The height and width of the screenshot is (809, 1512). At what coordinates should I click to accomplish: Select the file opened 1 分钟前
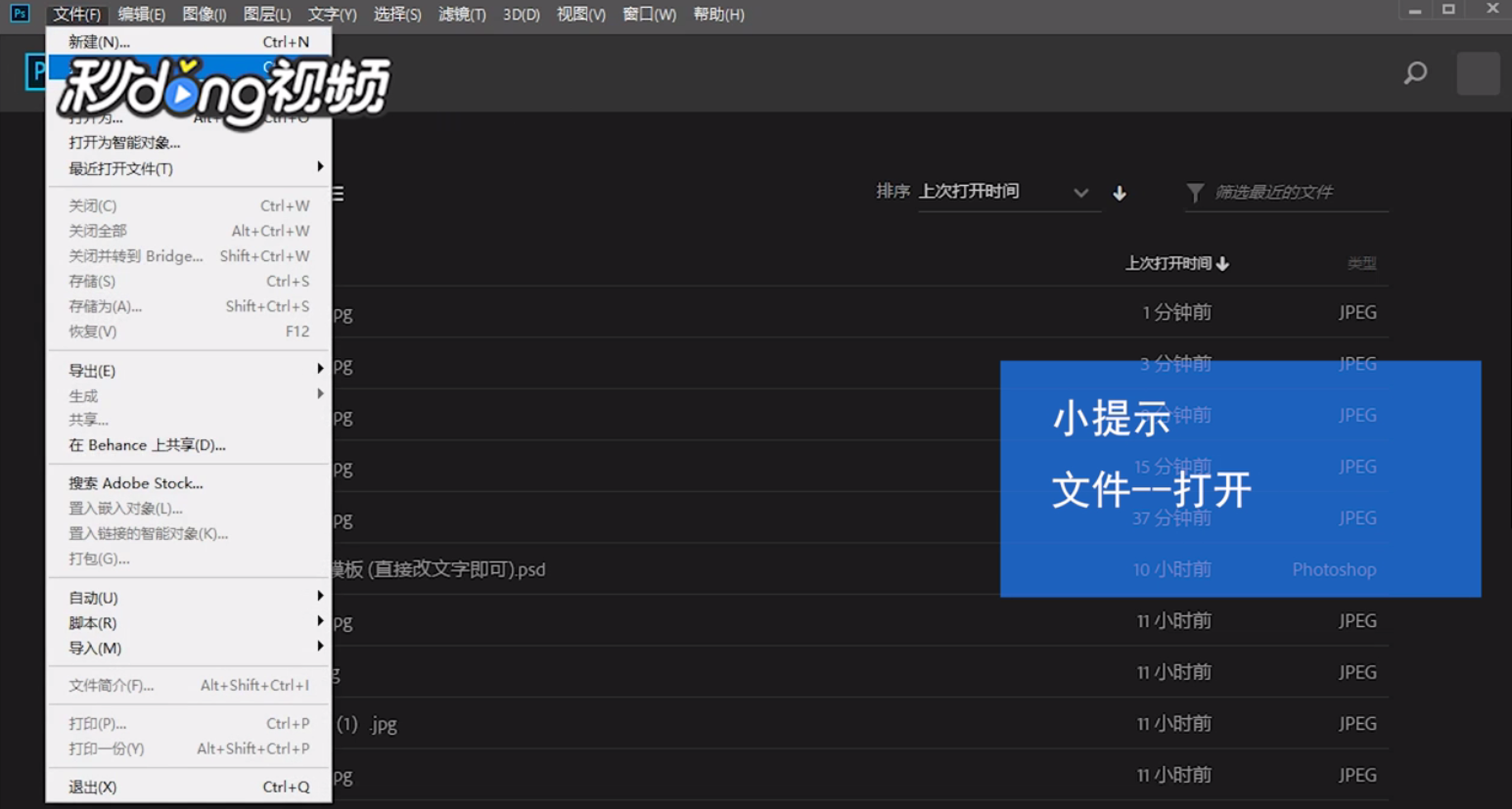859,312
